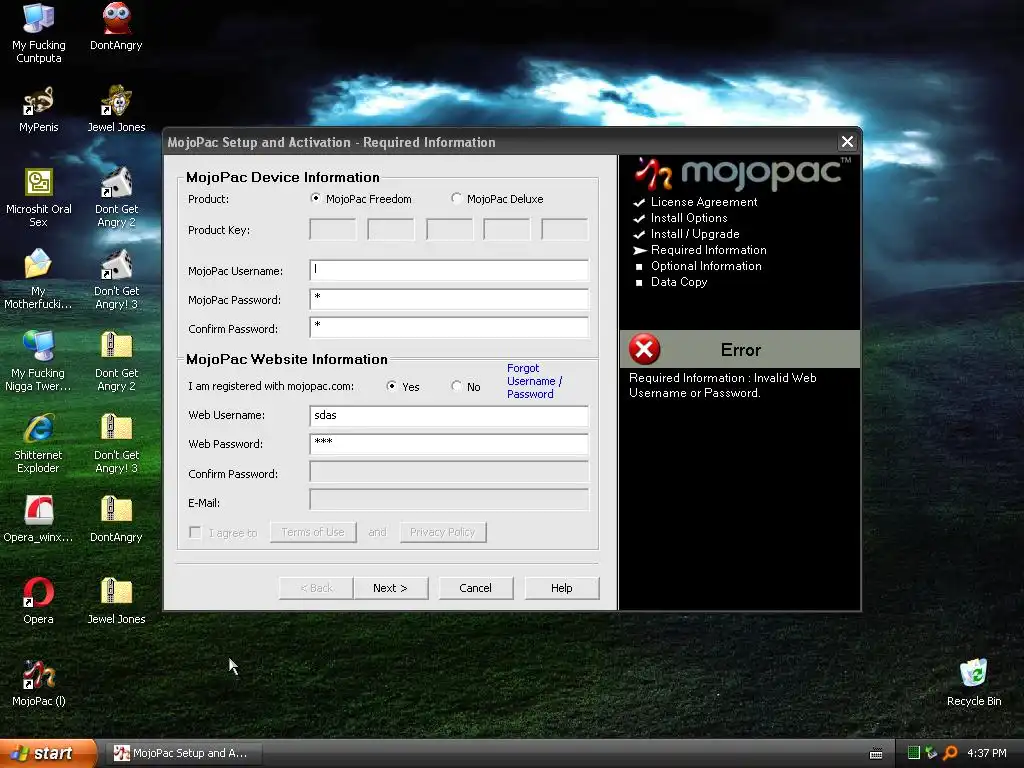
Task: Click the orange magnifier tray icon
Action: [950, 753]
